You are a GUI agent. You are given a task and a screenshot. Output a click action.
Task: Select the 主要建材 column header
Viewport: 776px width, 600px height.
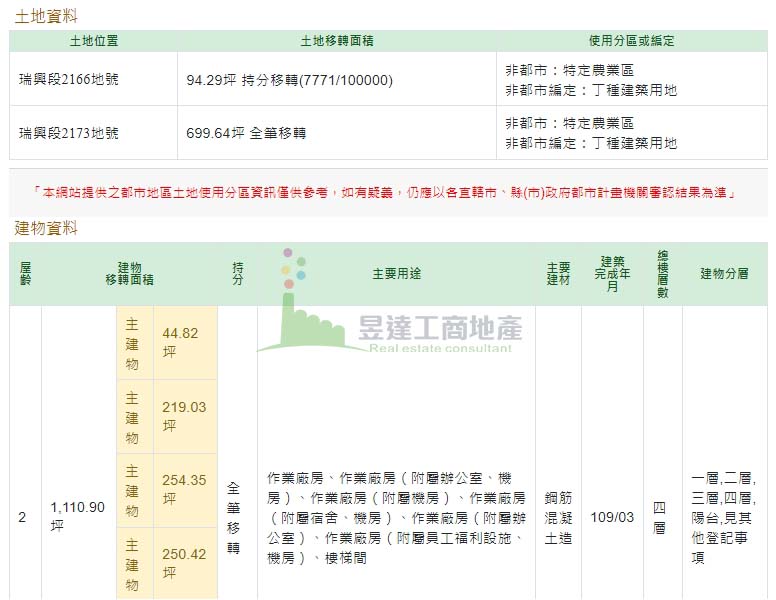(558, 274)
